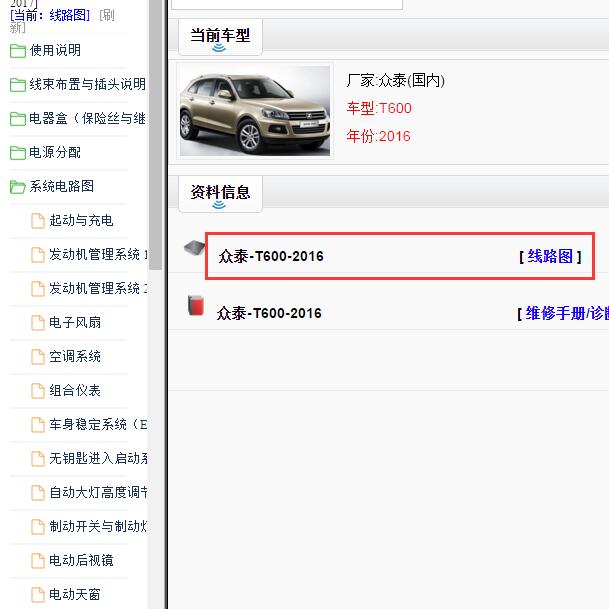Open 发动机管理系统 2 diagram

click(98, 288)
